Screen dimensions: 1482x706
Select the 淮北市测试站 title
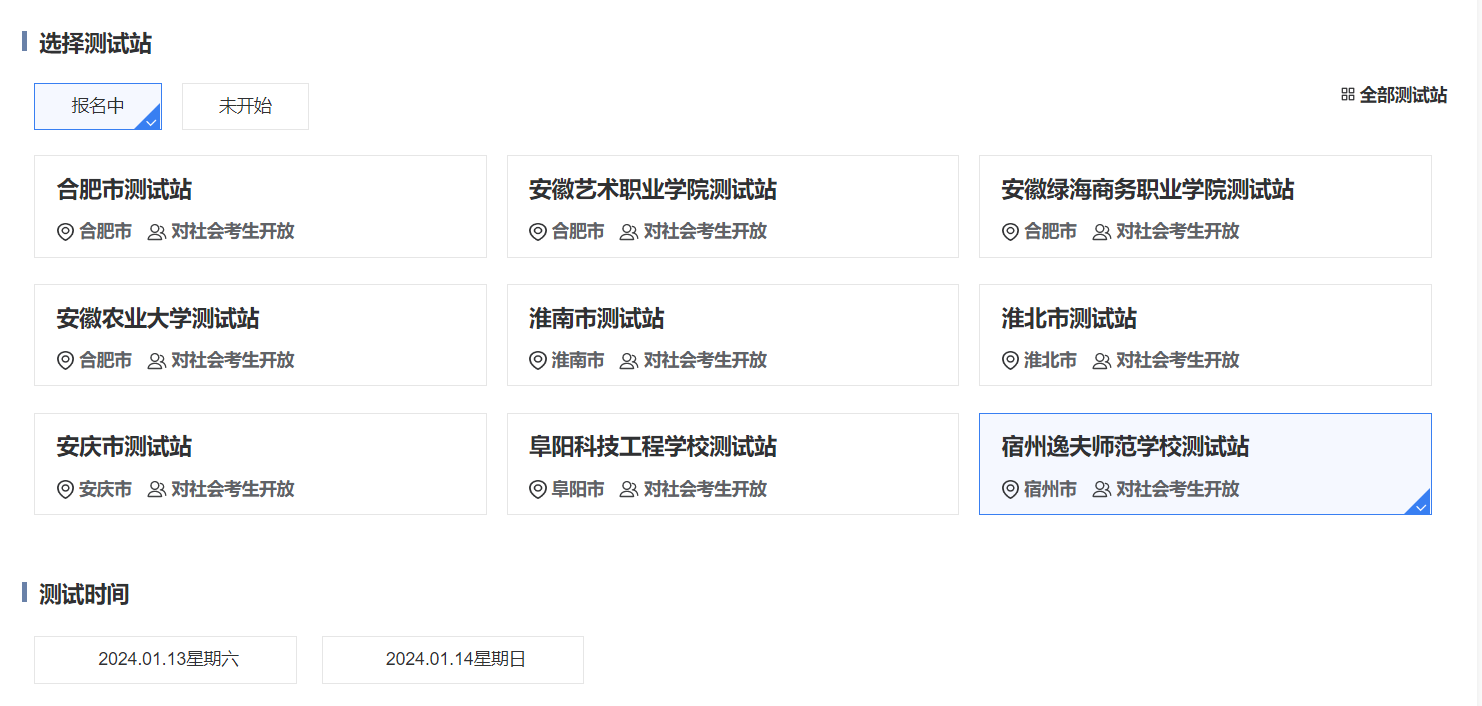(1069, 319)
